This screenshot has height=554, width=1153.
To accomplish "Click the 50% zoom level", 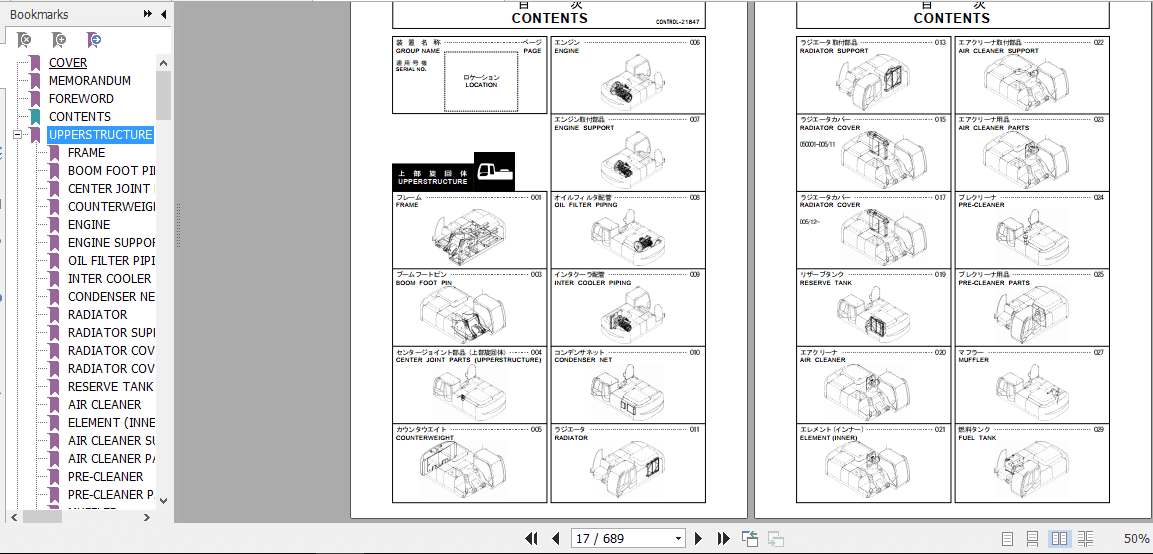I will (x=1136, y=539).
